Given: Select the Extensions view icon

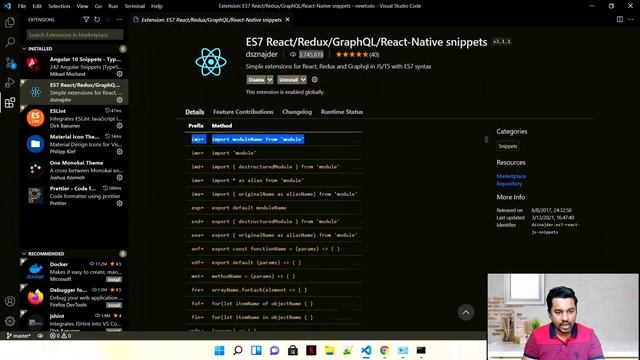Looking at the screenshot, I should [10, 102].
